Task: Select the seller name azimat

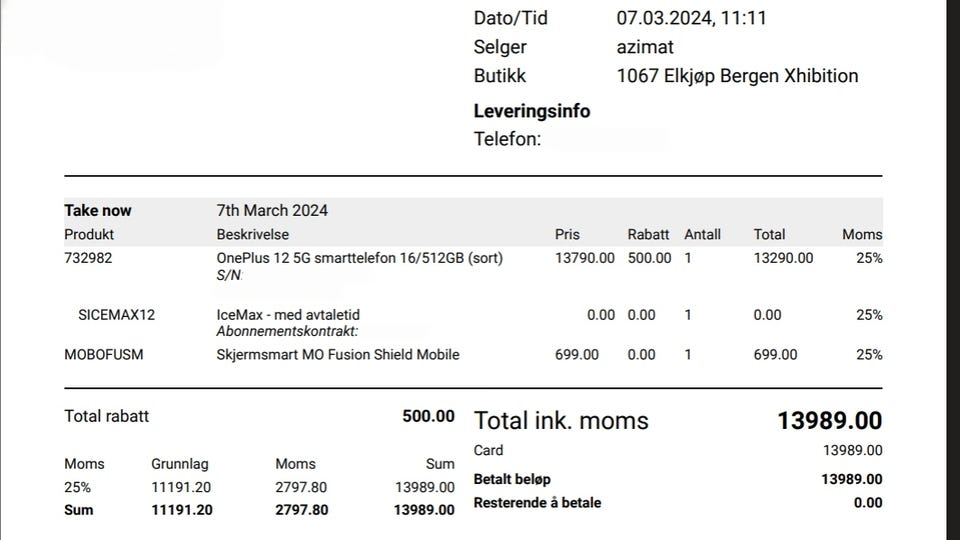Action: point(645,47)
